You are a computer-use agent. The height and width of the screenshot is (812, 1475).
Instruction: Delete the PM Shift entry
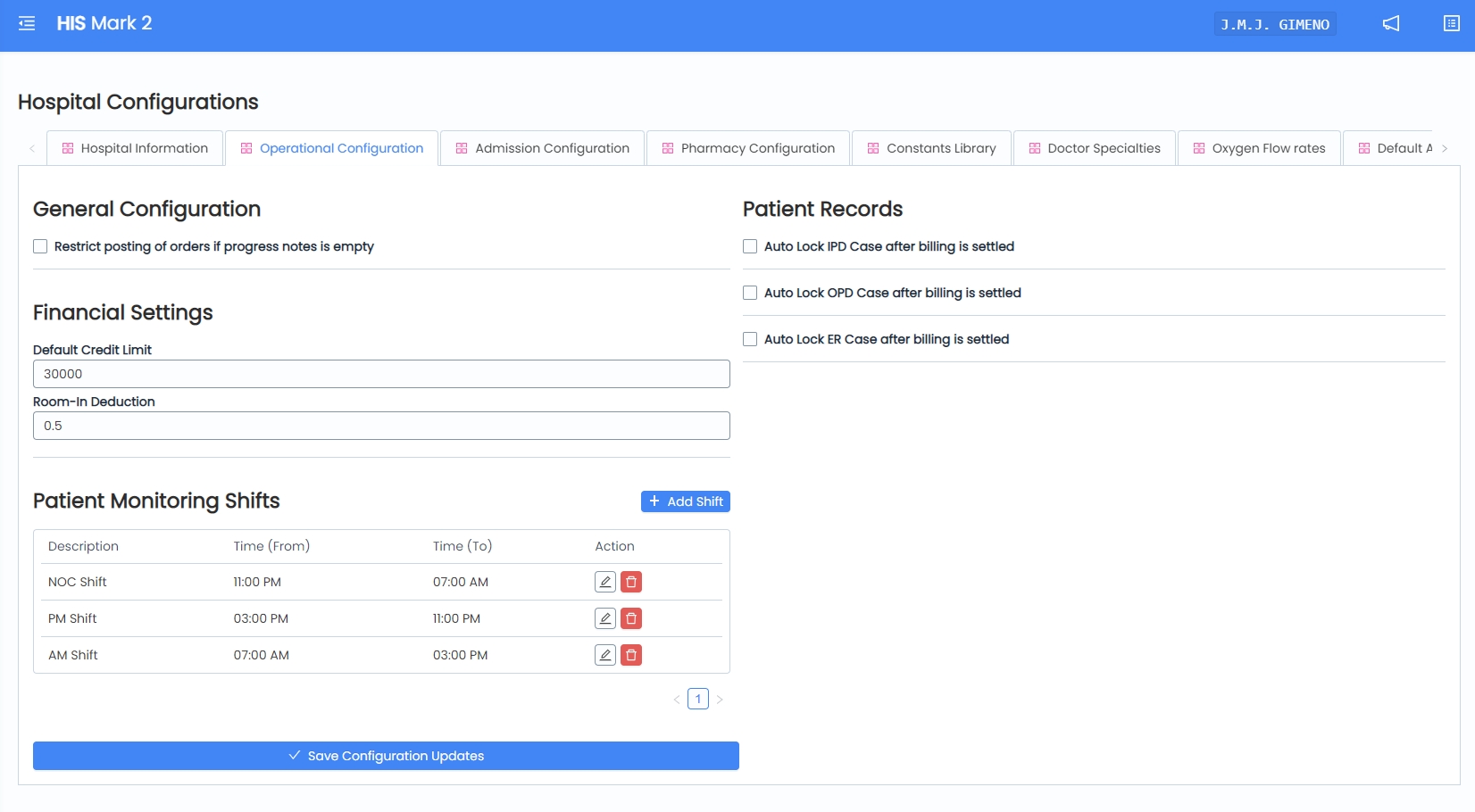point(631,618)
